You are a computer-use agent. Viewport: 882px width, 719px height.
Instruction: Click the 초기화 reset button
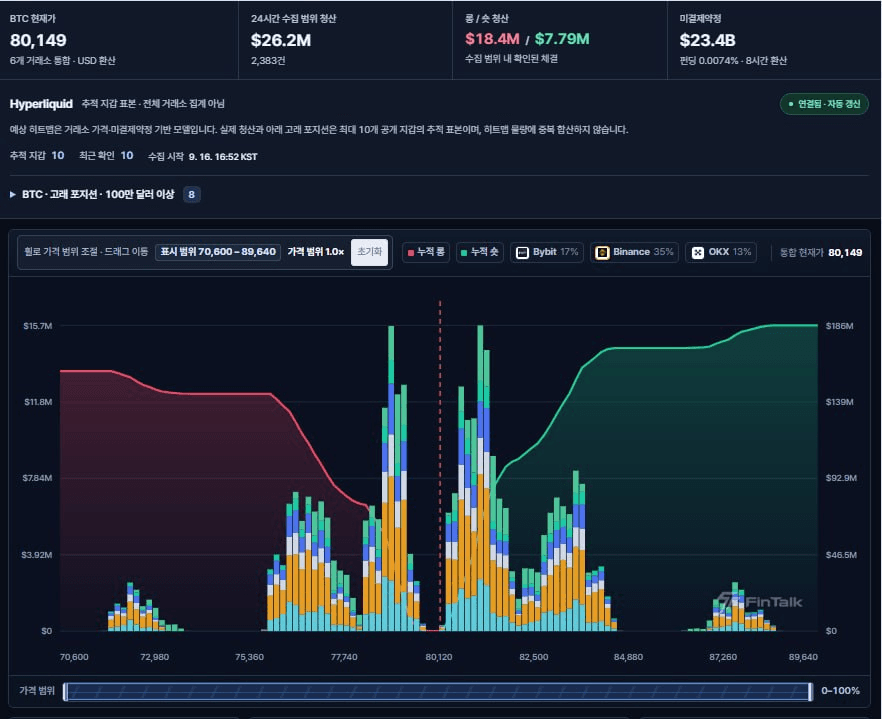370,251
